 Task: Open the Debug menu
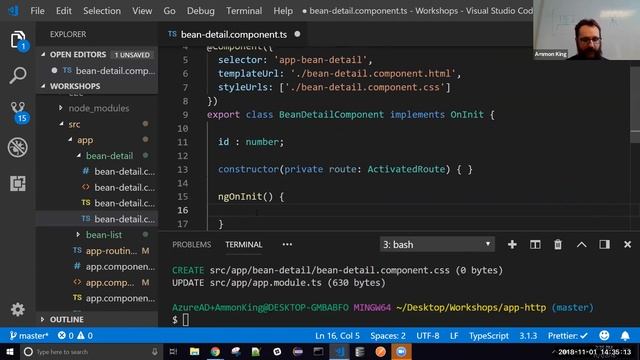pos(200,11)
